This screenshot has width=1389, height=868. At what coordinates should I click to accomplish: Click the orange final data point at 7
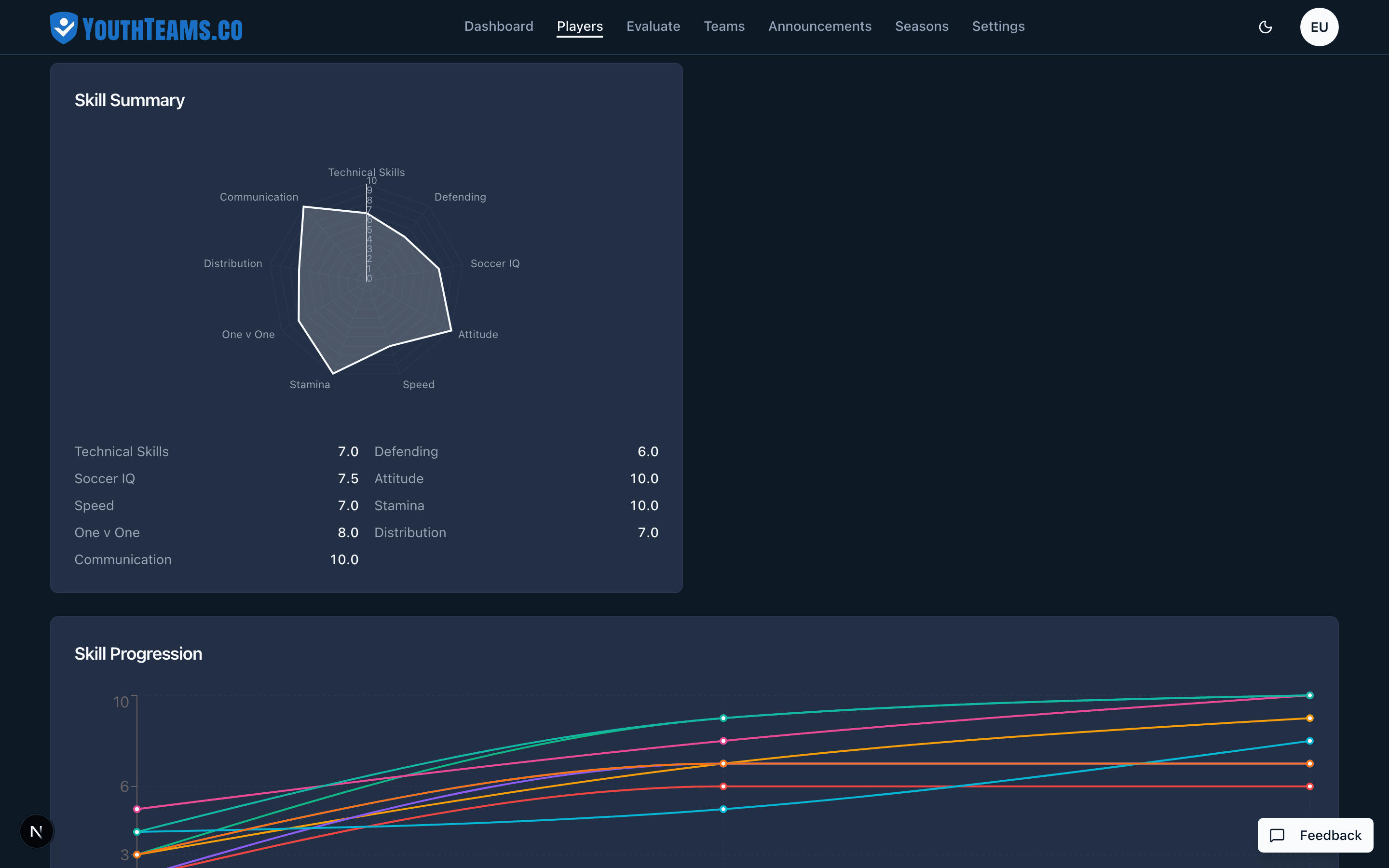coord(1310,763)
